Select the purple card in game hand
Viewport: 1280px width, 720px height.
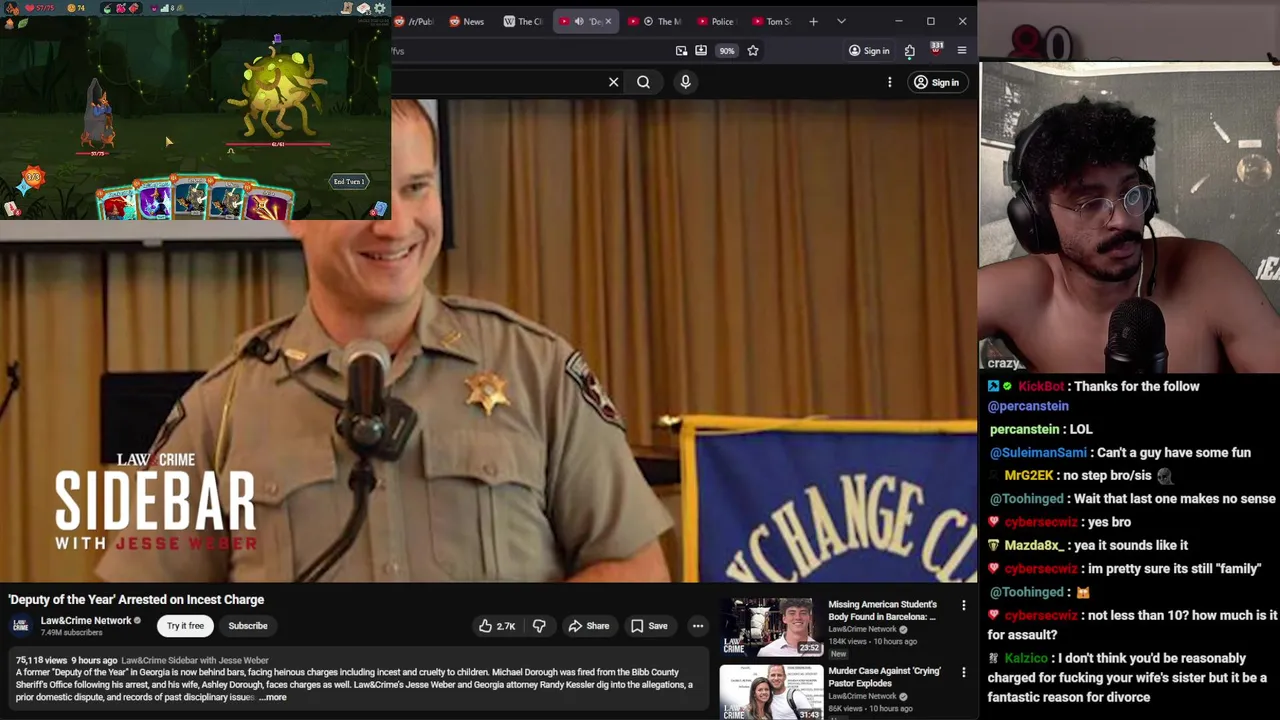(153, 200)
